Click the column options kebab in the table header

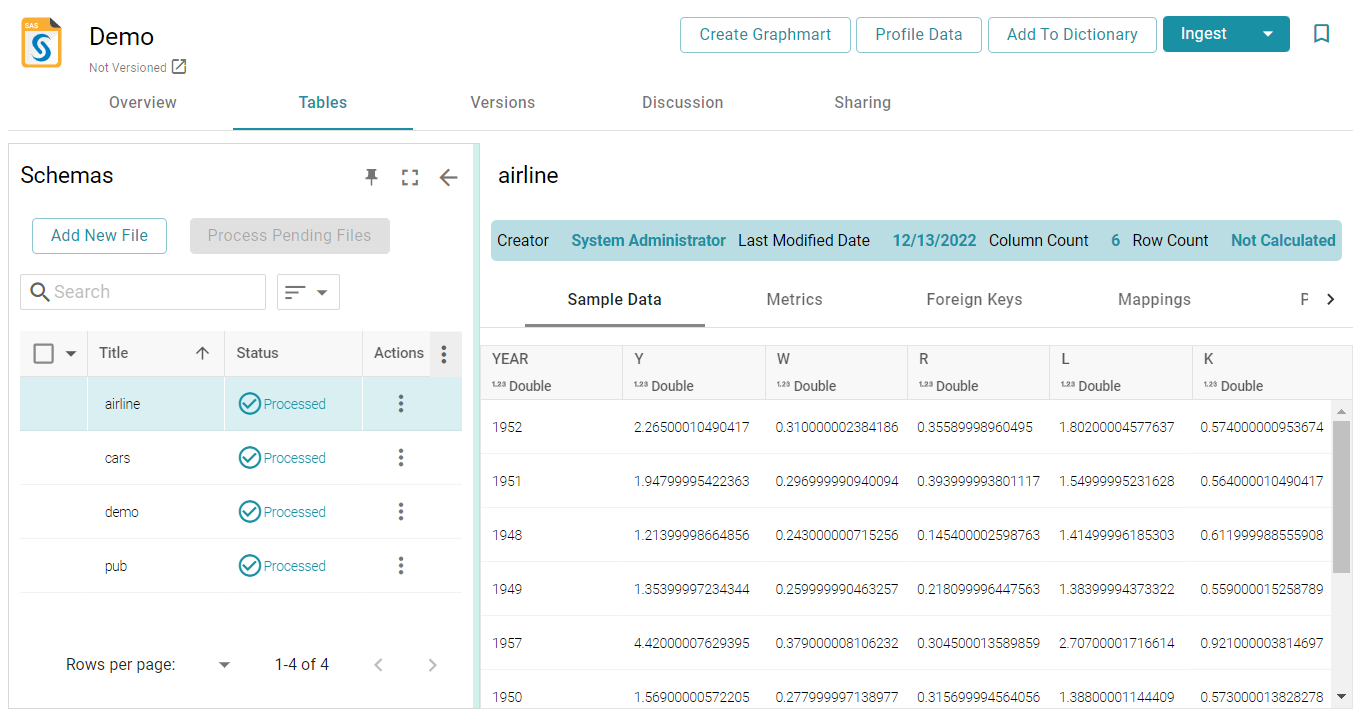coord(444,353)
